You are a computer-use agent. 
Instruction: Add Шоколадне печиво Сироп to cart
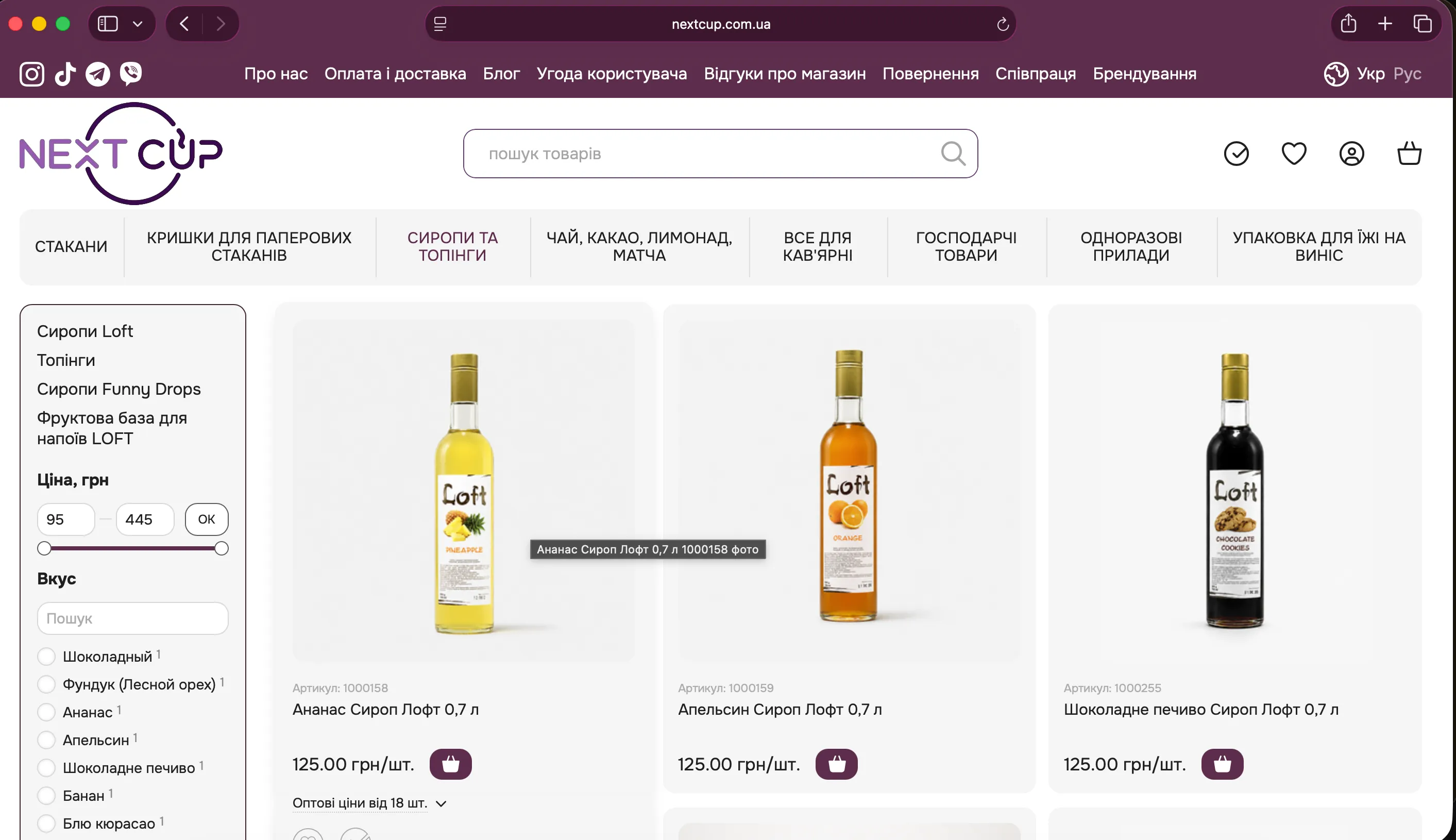(1223, 764)
